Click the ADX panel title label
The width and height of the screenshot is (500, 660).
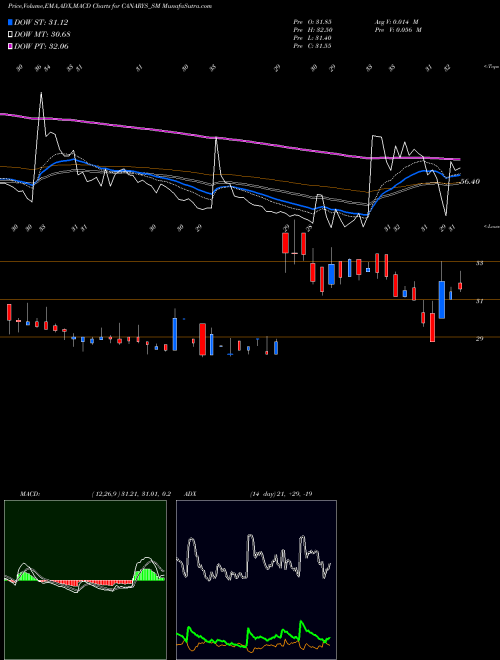[190, 494]
